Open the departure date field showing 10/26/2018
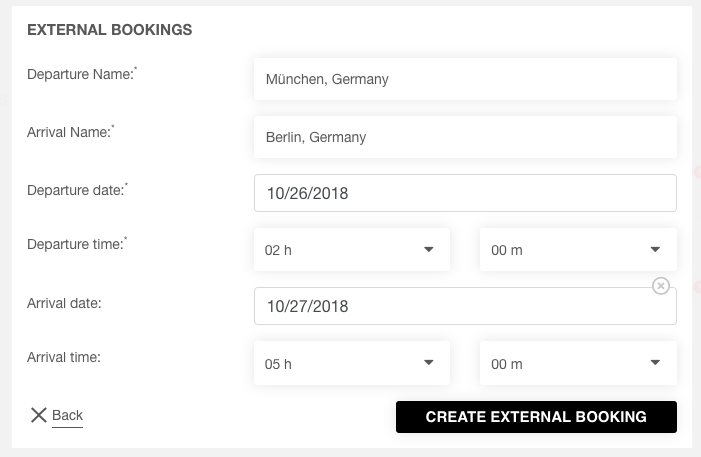 pyautogui.click(x=465, y=193)
